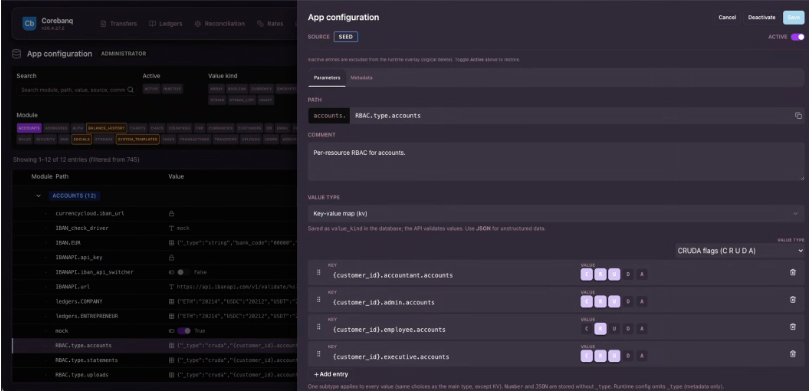Screen dimensions: 810x392
Task: Select the IBAN.EUR row
Action: [x=155, y=242]
